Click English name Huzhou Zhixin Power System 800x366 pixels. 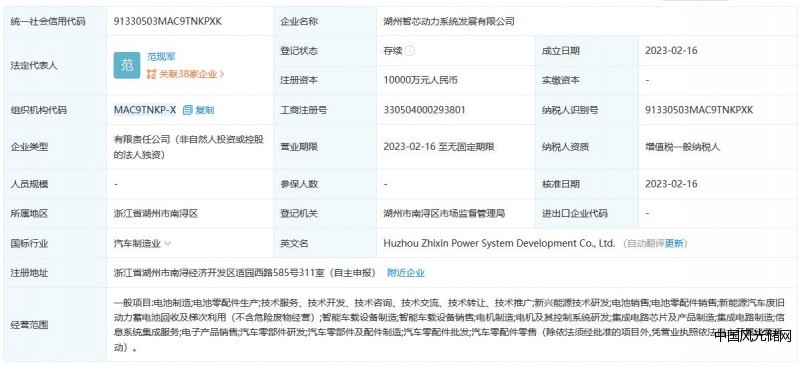pos(449,243)
